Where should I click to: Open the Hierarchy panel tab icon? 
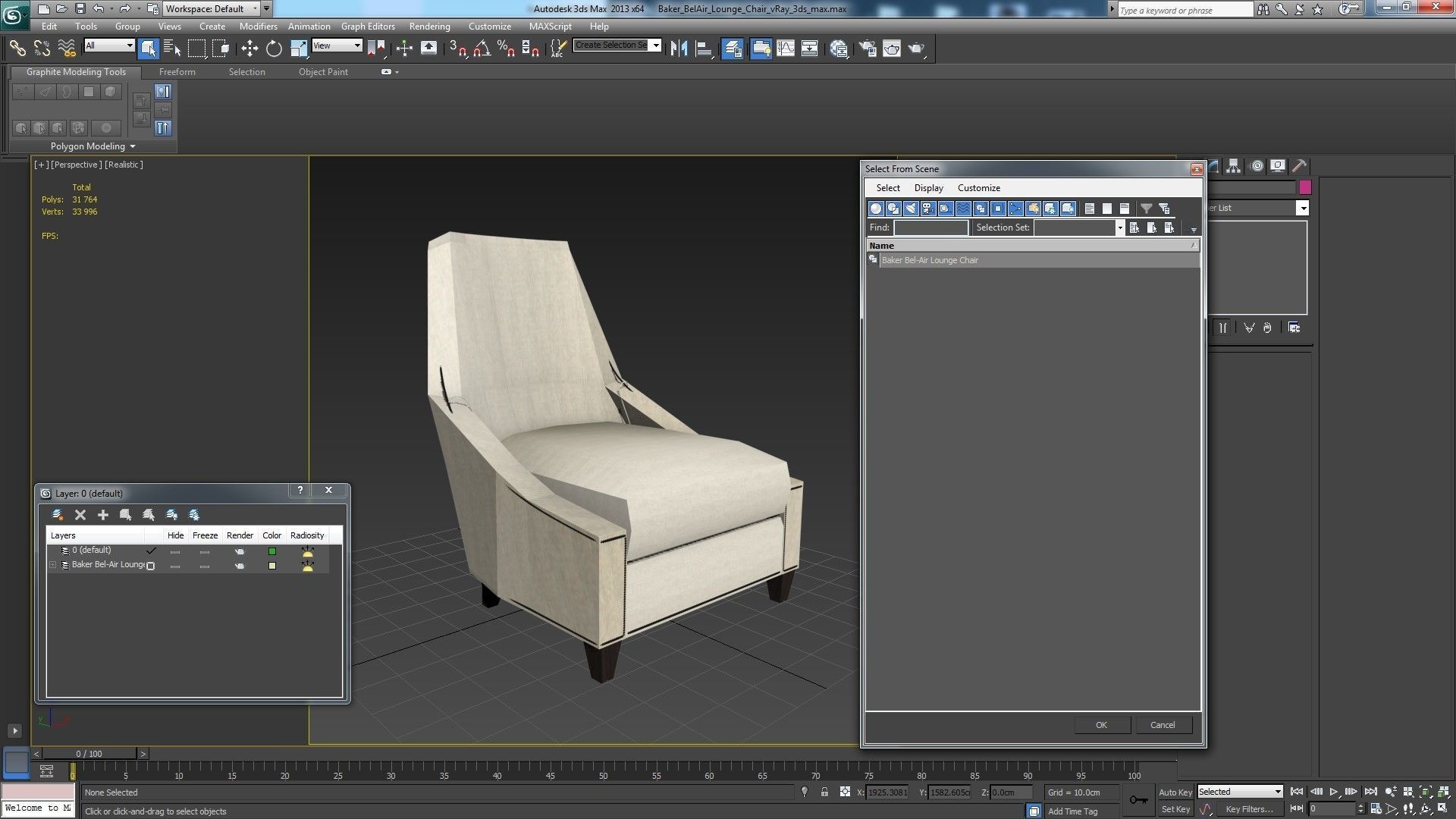click(x=1233, y=166)
